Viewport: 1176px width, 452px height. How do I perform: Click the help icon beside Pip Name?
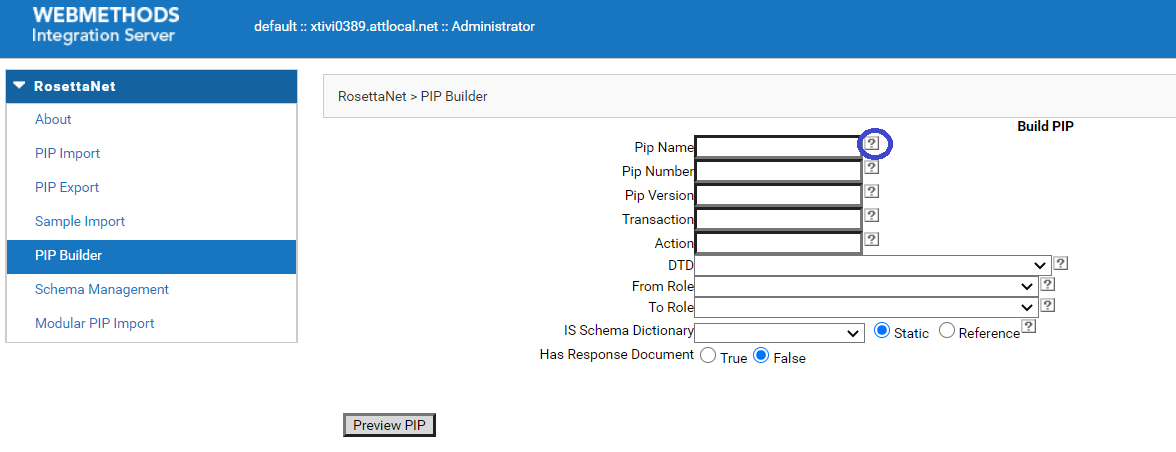tap(872, 144)
